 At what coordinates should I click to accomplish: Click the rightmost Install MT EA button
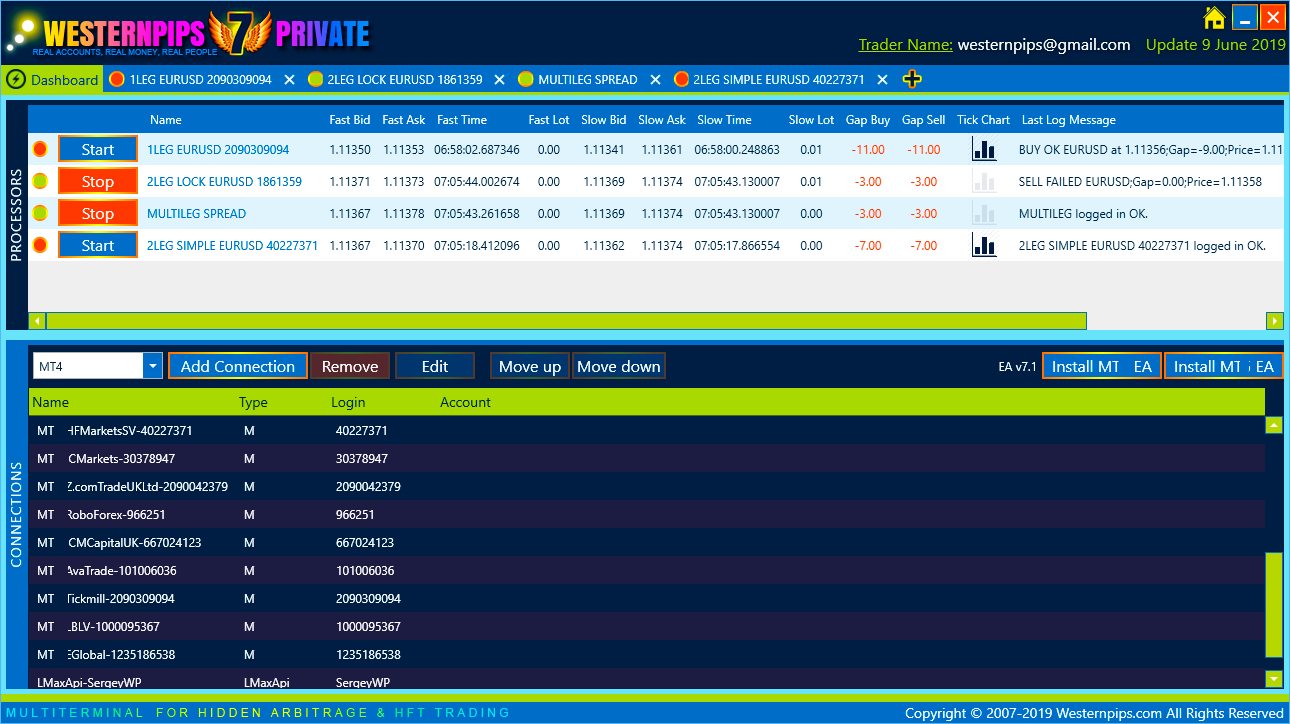[x=1223, y=366]
